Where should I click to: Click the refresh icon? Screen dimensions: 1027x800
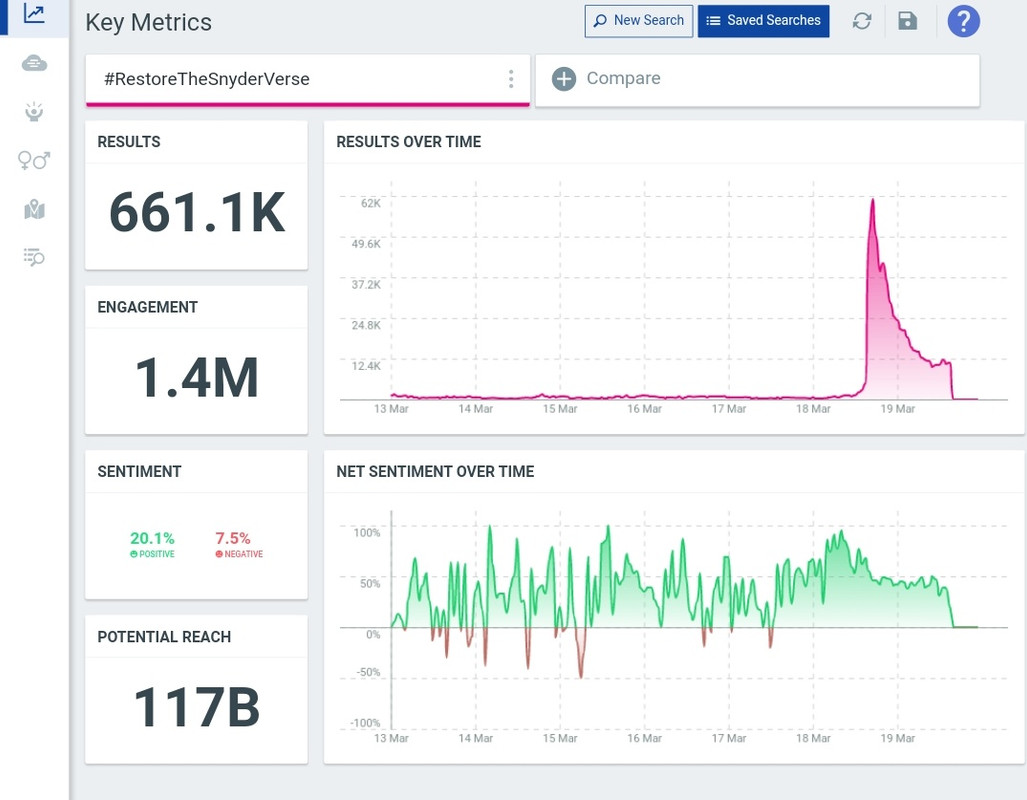[x=862, y=21]
